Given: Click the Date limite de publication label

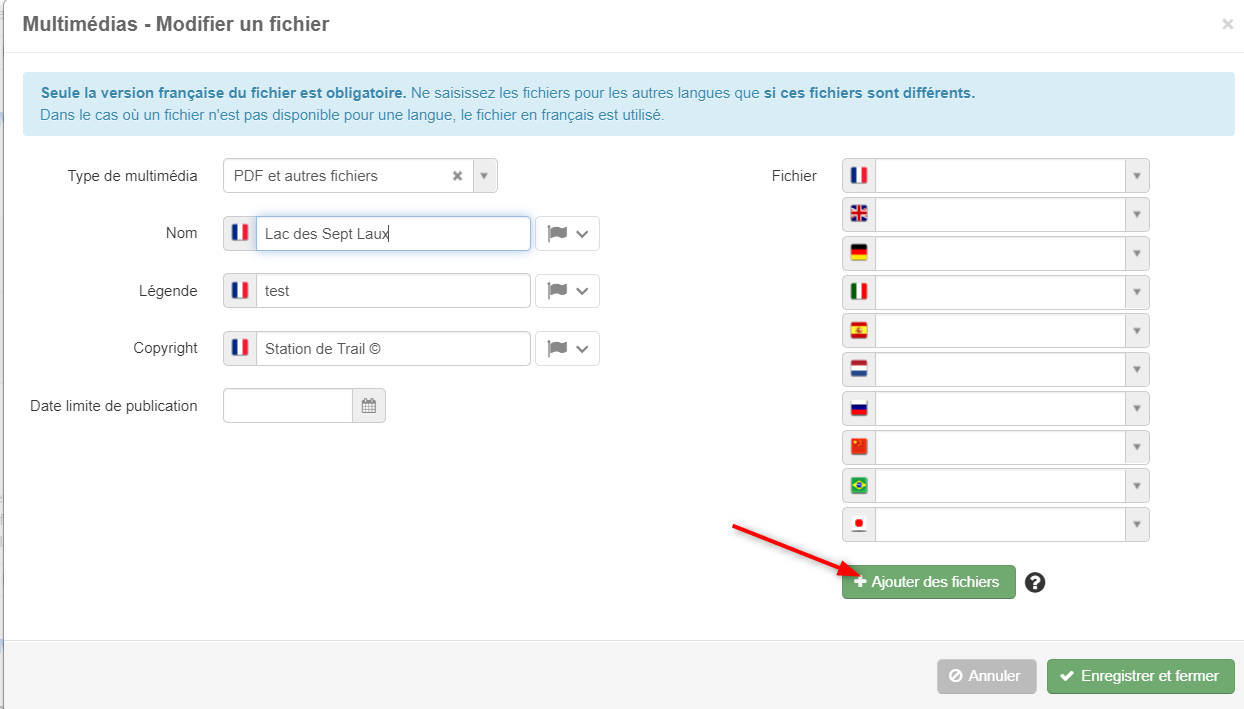Looking at the screenshot, I should [114, 406].
